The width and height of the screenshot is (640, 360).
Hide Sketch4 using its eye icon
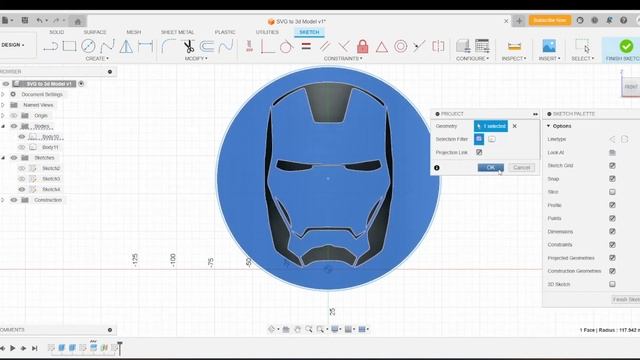(22, 189)
